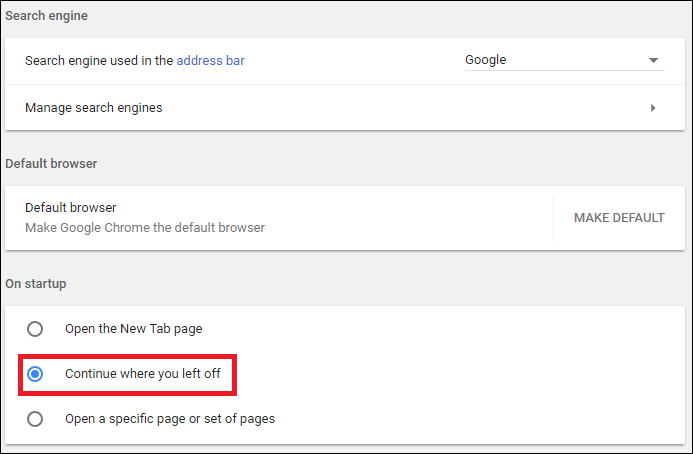Viewport: 693px width, 454px height.
Task: Click the 'On startup' section heading
Action: coord(36,284)
